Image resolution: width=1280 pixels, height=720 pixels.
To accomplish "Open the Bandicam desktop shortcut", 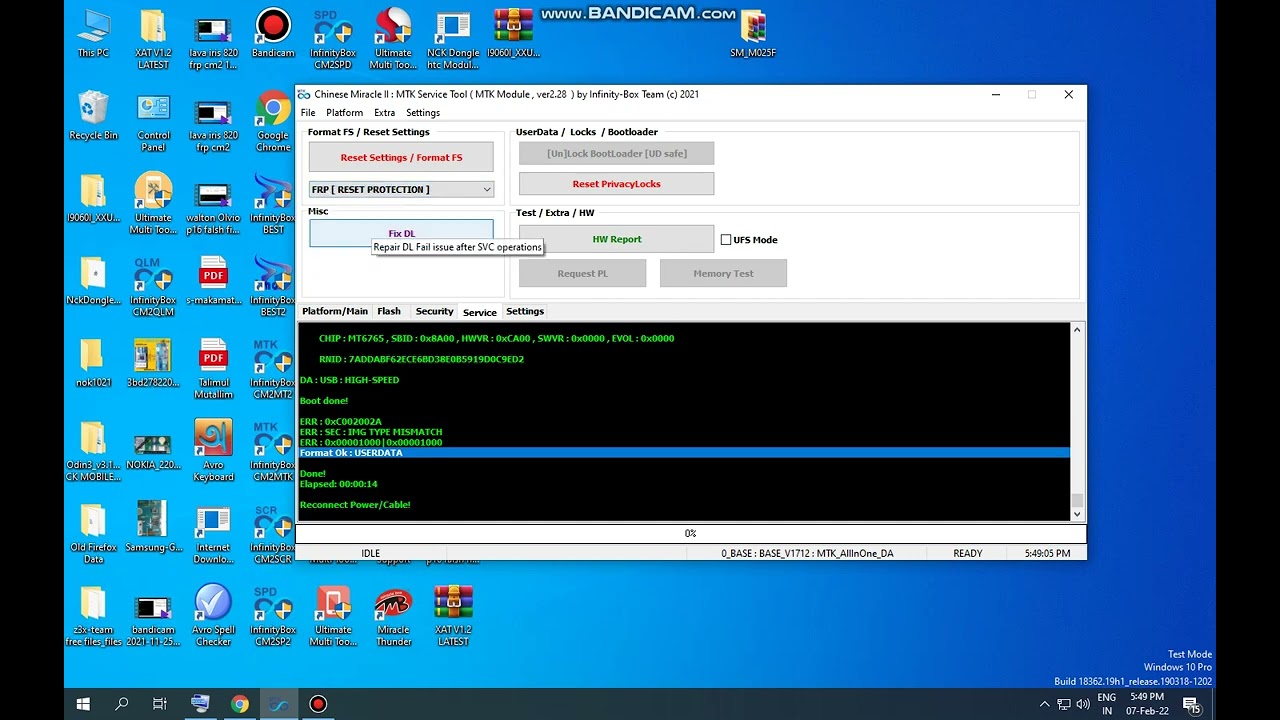I will [273, 33].
